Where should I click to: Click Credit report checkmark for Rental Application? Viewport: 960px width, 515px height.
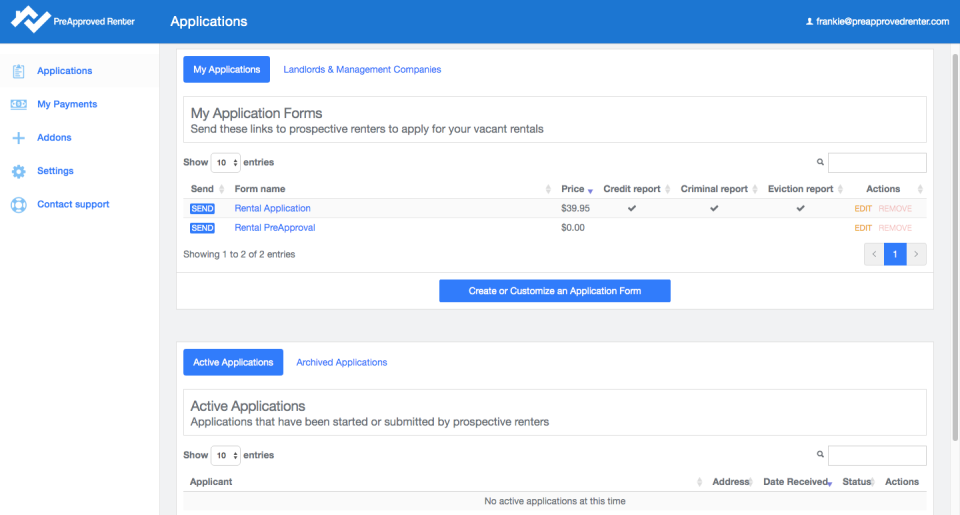click(x=632, y=208)
